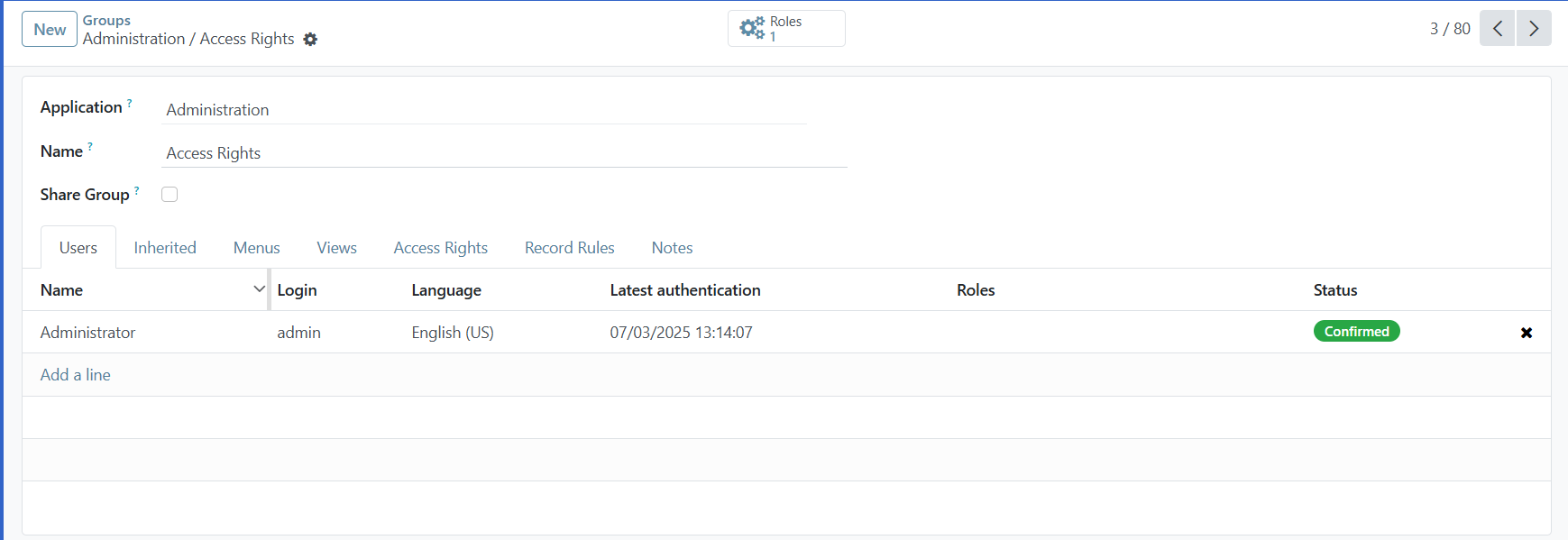
Task: Open the Roles smart button
Action: point(785,29)
